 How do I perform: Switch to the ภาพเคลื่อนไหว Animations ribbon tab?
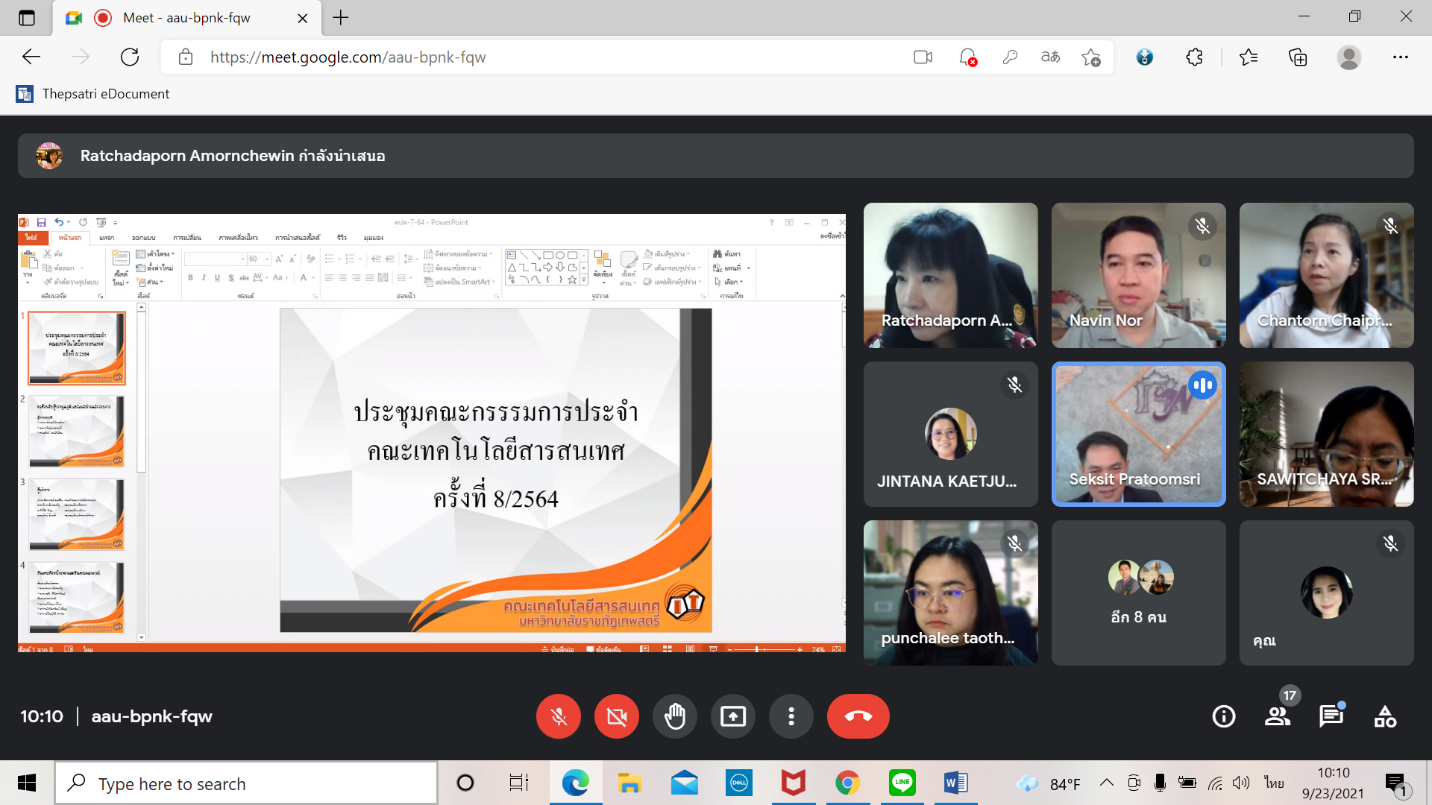click(x=238, y=237)
